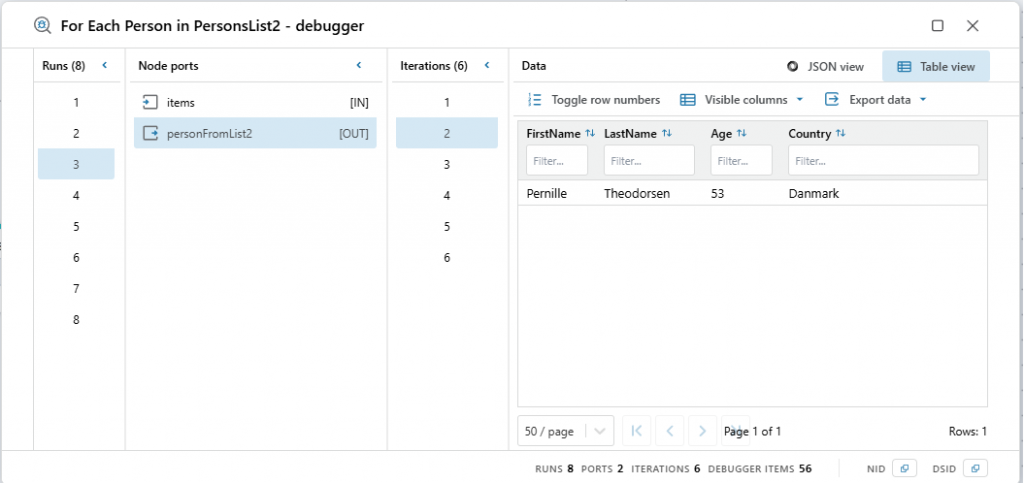Viewport: 1024px width, 483px height.
Task: Select the items input port
Action: (255, 102)
